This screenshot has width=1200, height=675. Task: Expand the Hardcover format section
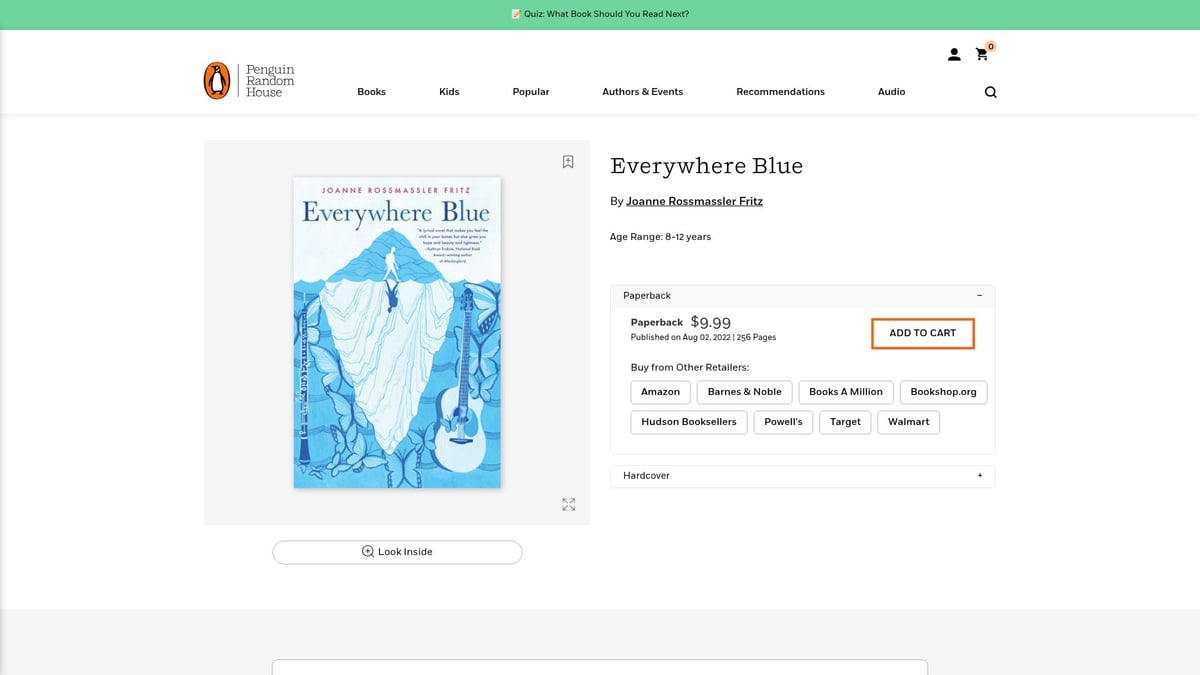[979, 476]
